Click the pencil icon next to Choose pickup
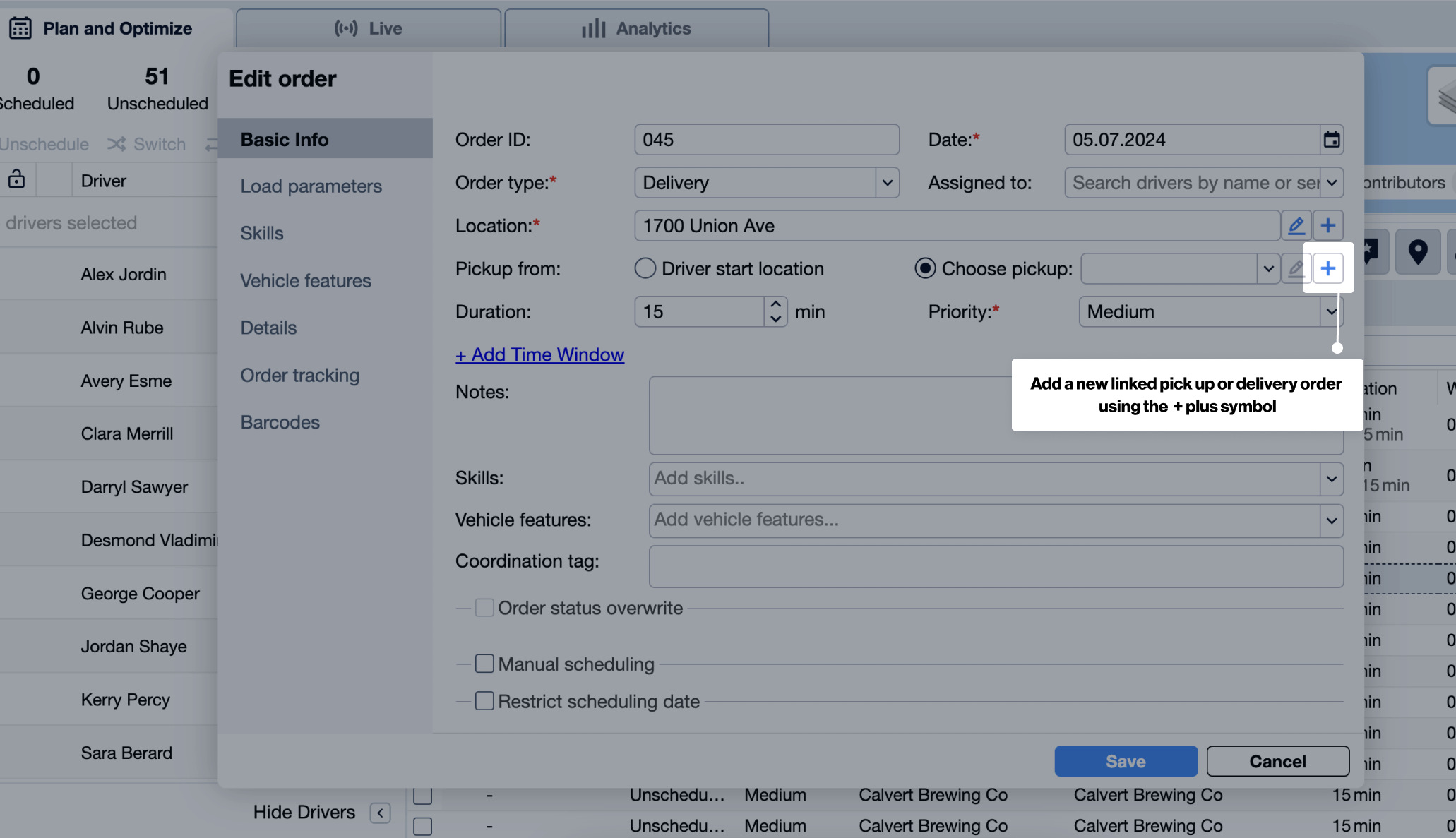The height and width of the screenshot is (838, 1456). tap(1296, 268)
